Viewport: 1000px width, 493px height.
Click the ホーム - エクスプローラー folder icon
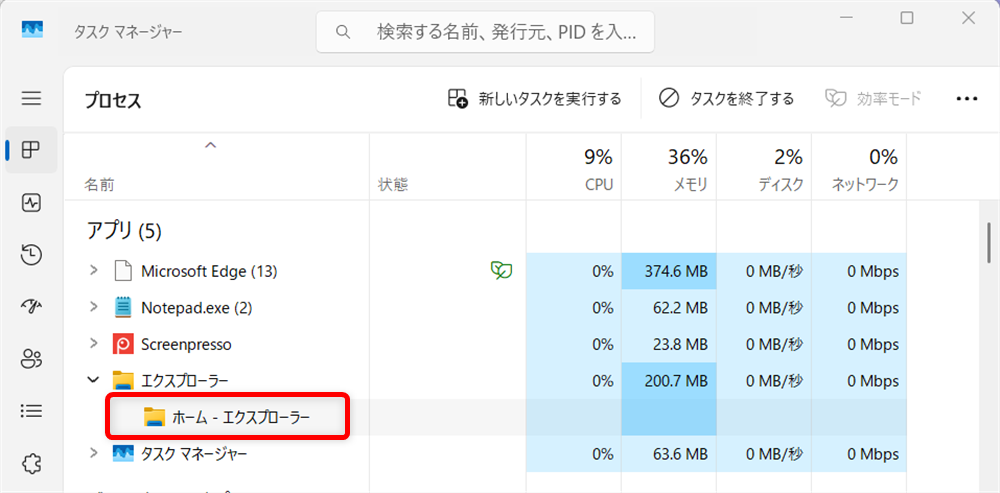pos(154,417)
